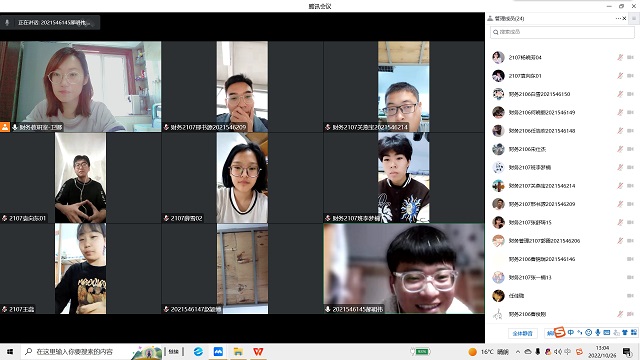Select the participant row without 财务 prefix
This screenshot has height=360, width=640.
tap(562, 296)
